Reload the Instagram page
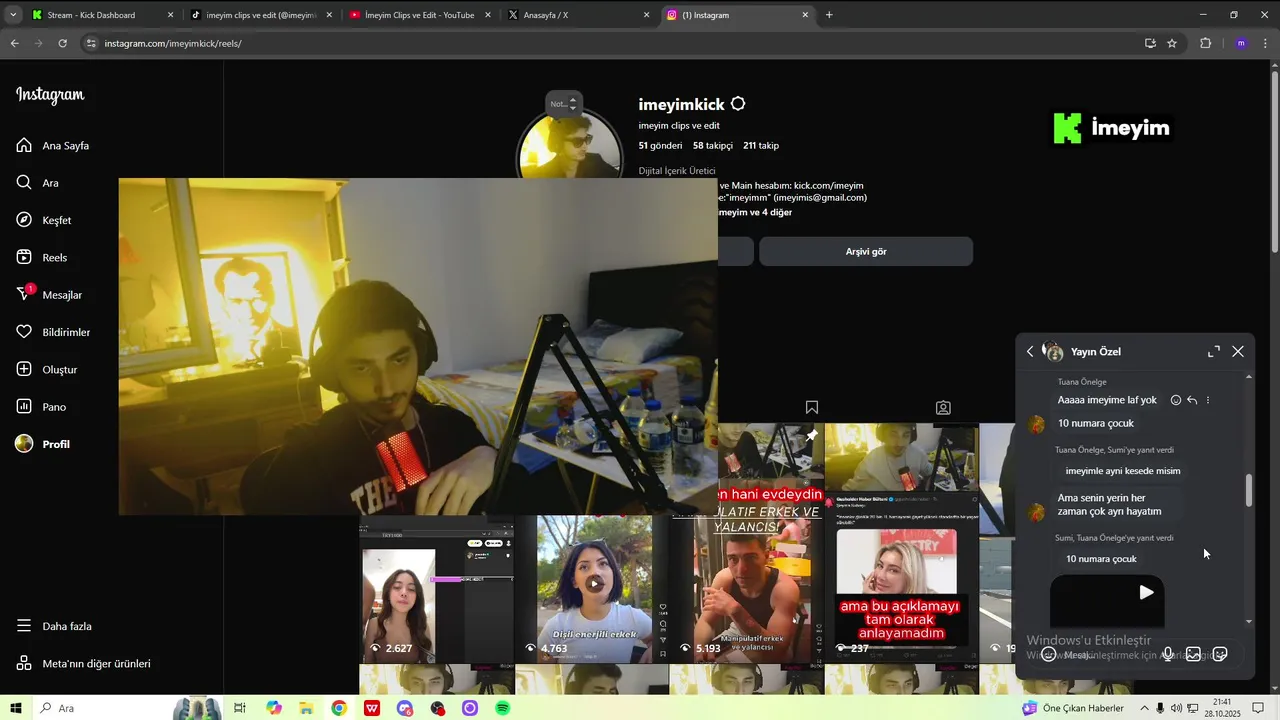Screen dimensions: 1280x720 63,43
